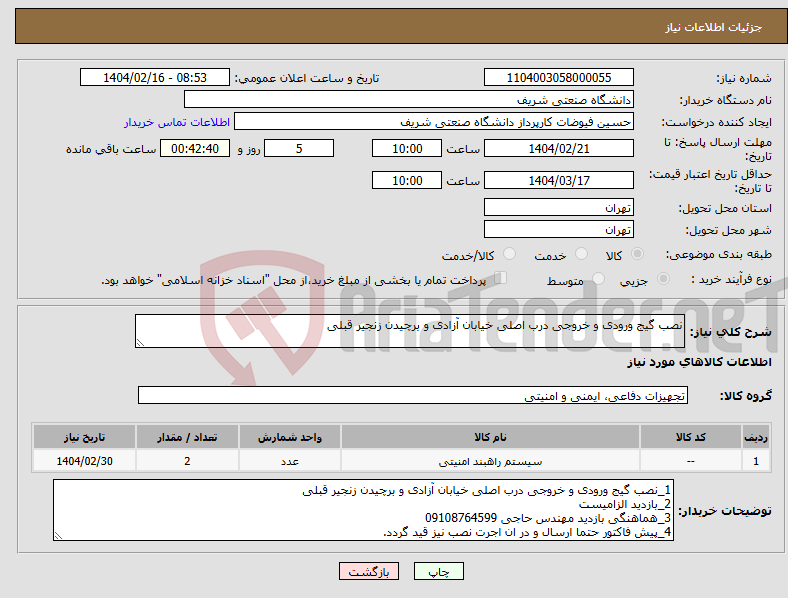Click the response deadline time 10:00 field
The width and height of the screenshot is (788, 598).
coord(407,149)
